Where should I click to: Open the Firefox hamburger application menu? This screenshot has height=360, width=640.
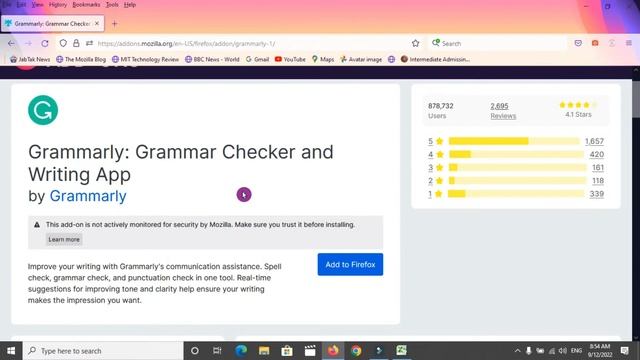tap(629, 43)
